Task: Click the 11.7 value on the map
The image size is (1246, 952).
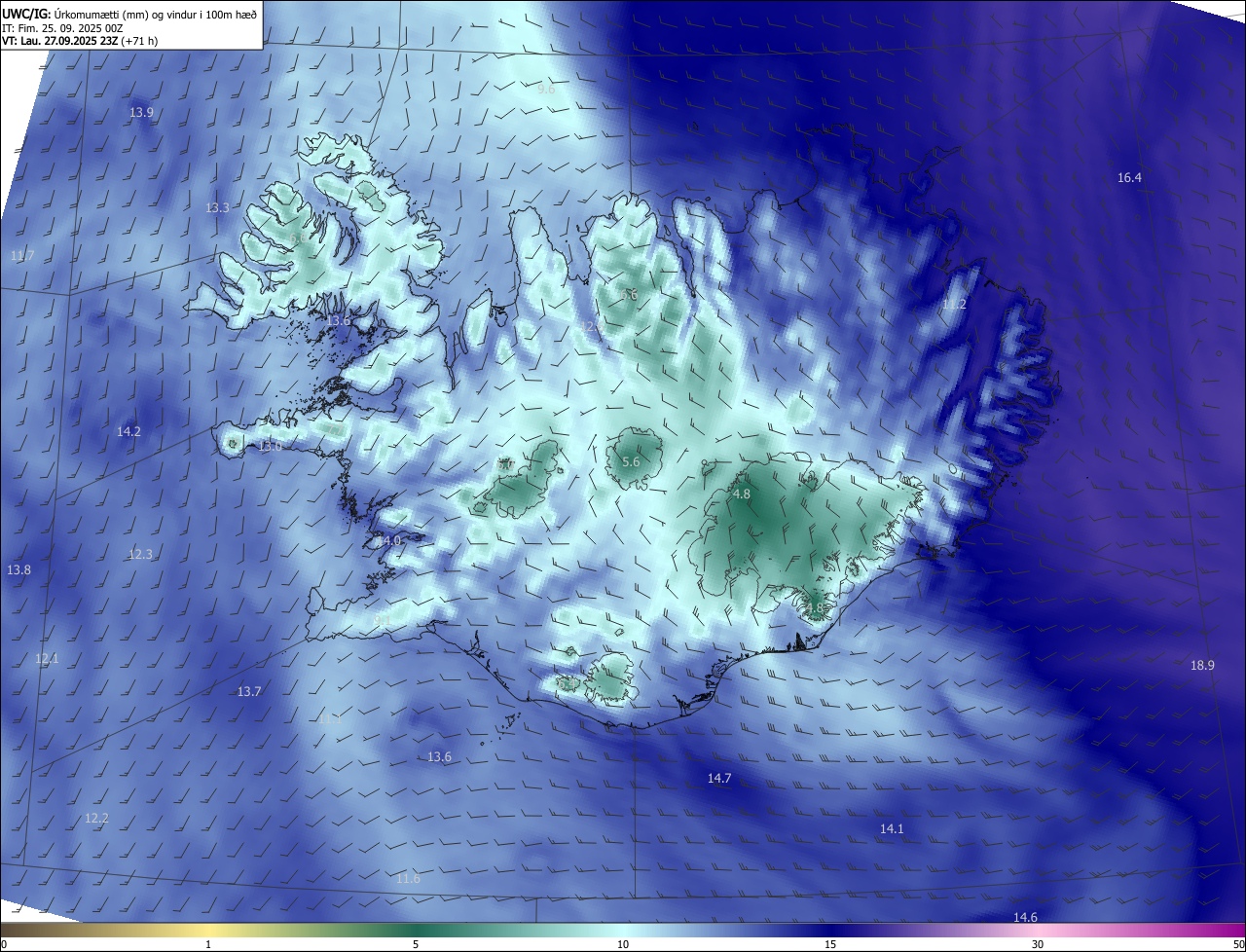Action: (22, 256)
